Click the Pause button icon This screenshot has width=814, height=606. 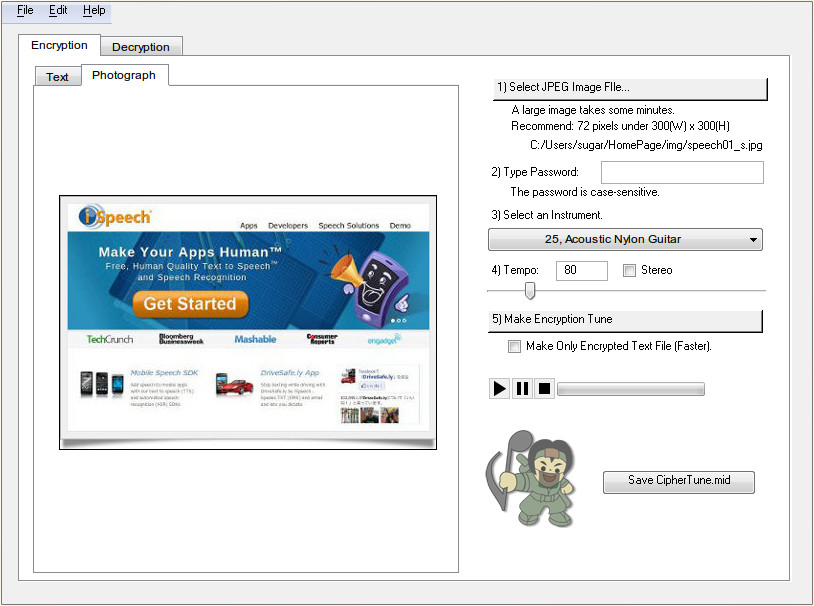click(522, 388)
